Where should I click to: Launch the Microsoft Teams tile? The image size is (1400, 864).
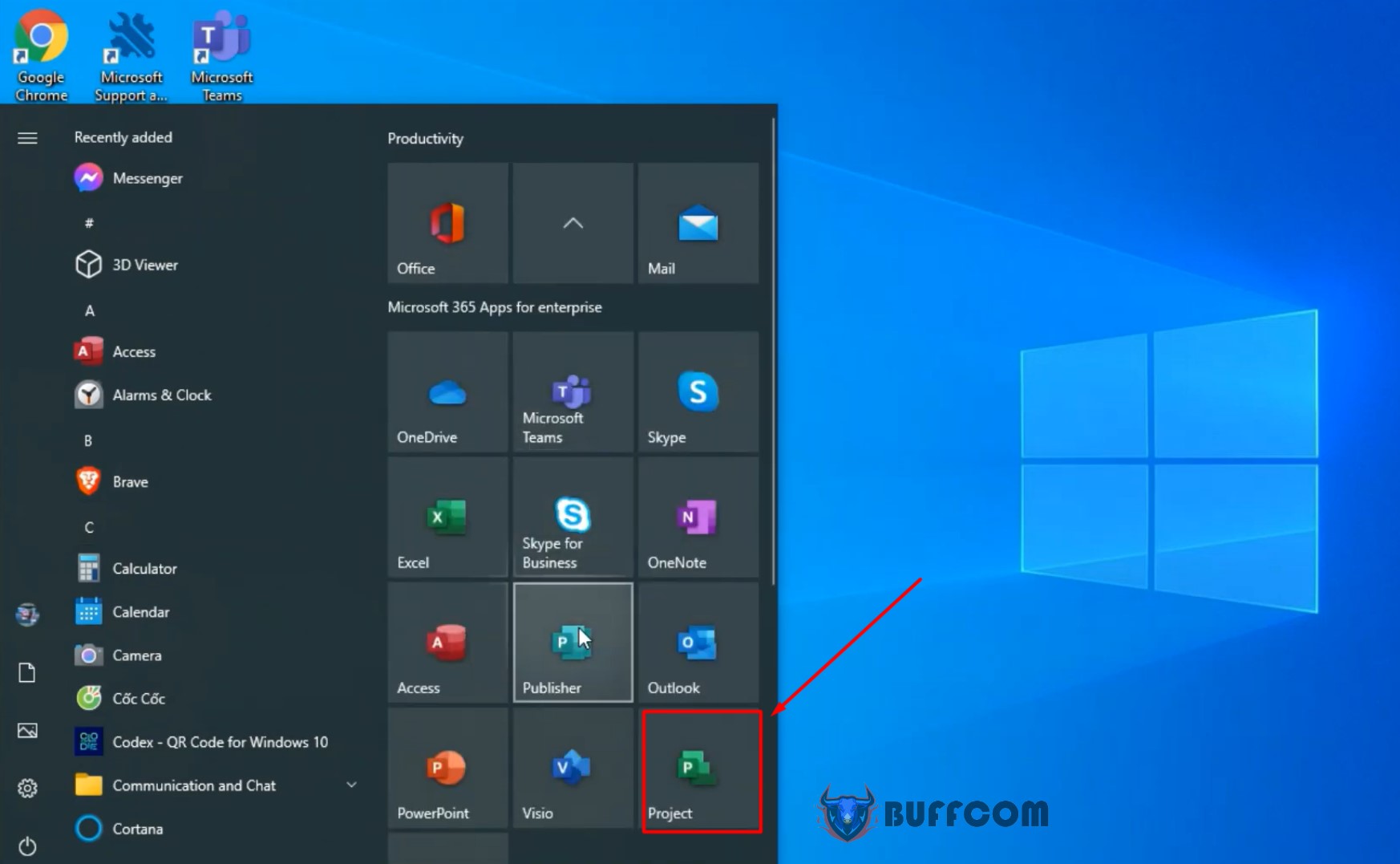573,392
